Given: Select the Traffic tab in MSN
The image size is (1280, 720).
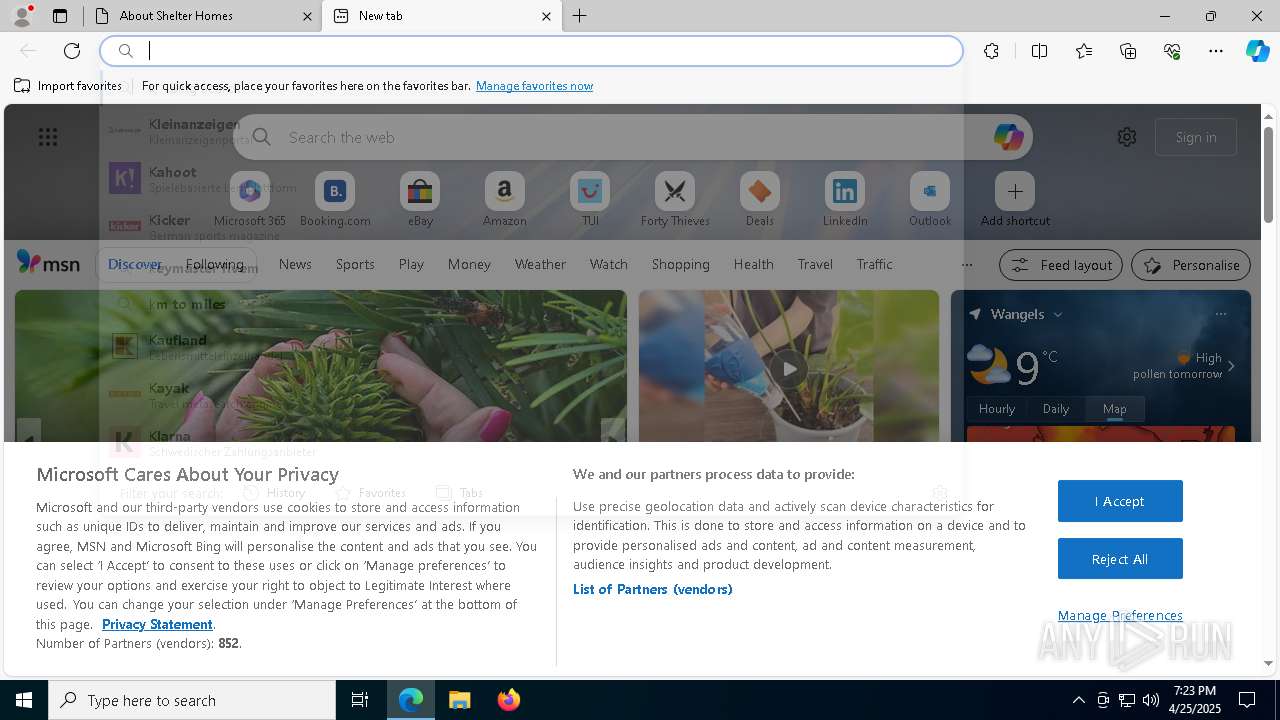Looking at the screenshot, I should click(x=874, y=264).
